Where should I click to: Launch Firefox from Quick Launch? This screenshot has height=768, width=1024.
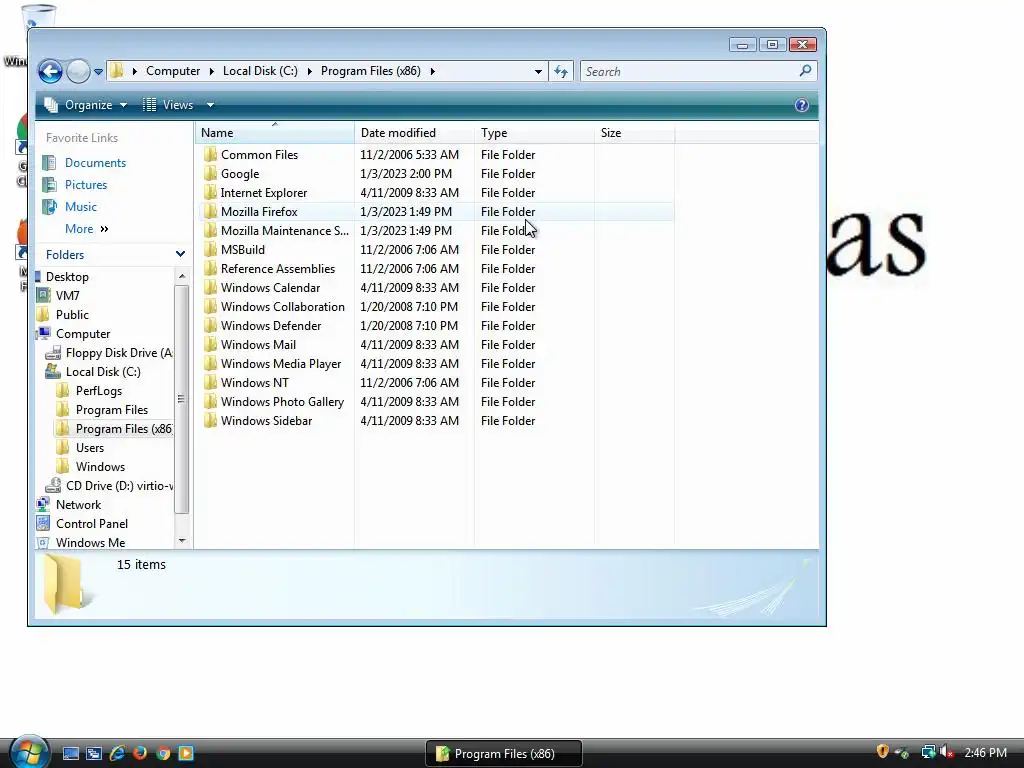click(140, 753)
